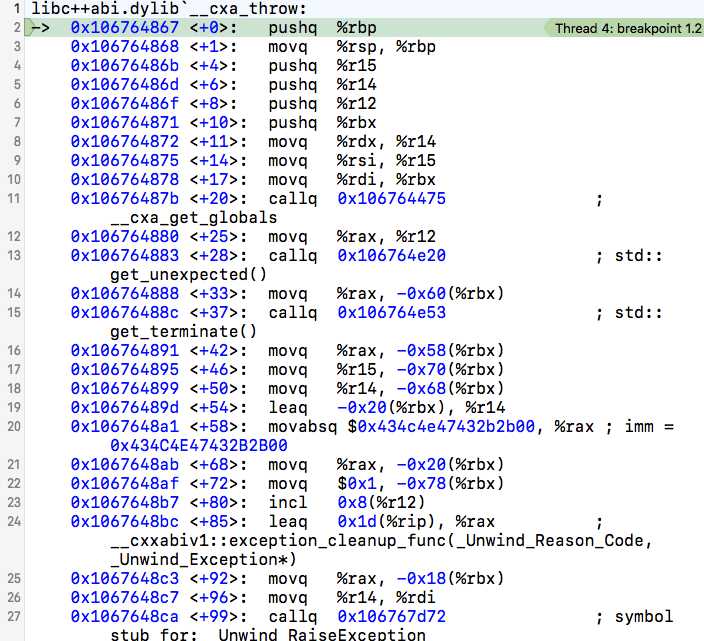Click offset -0x58(%rbx) on line 16
The height and width of the screenshot is (641, 704).
tap(450, 351)
